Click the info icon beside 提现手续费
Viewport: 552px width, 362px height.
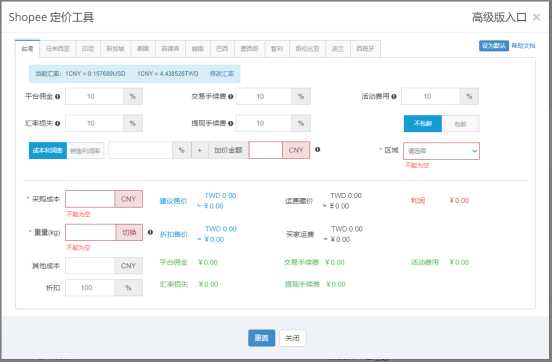(x=231, y=124)
